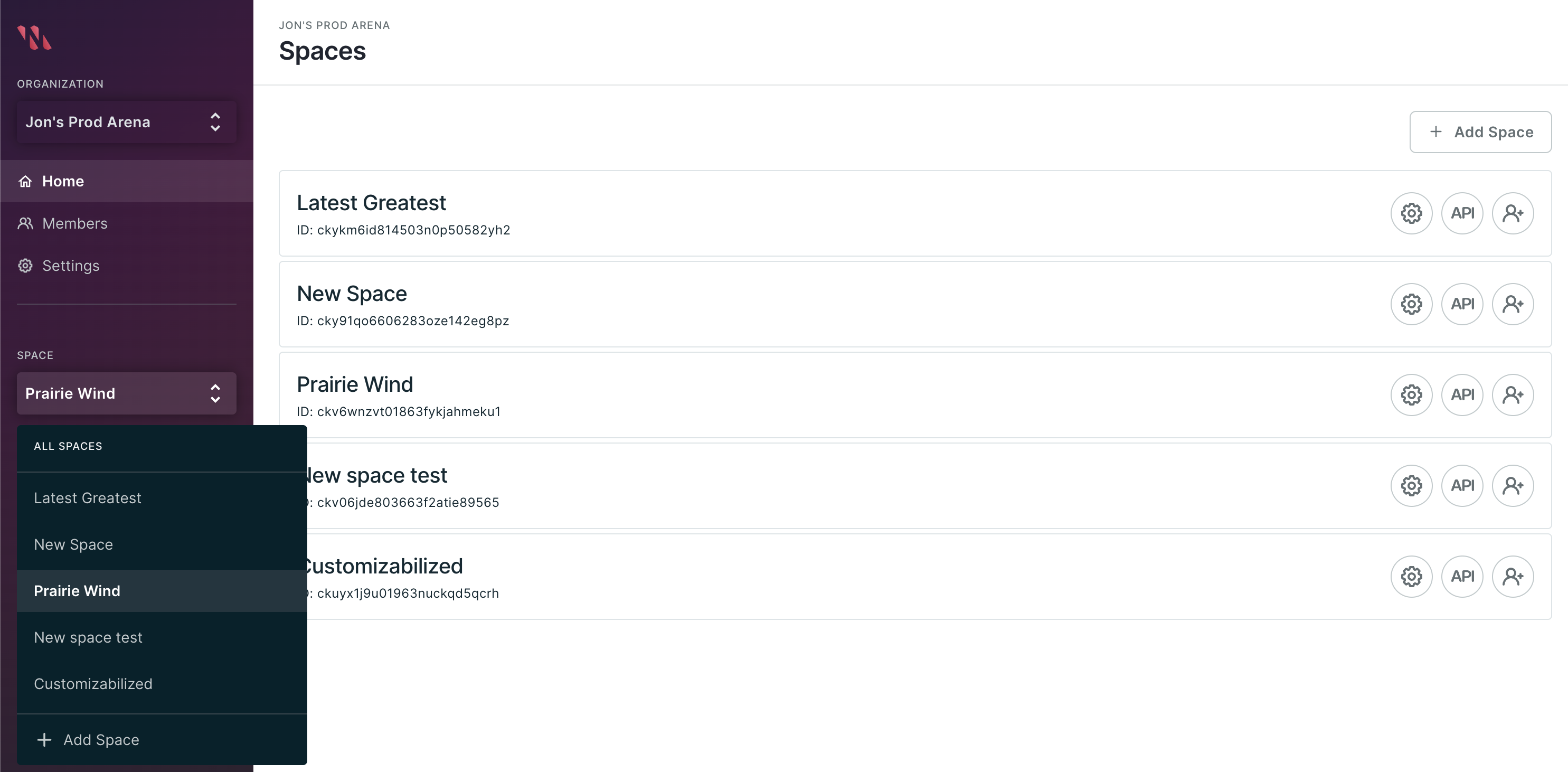Select Latest Greatest in spaces dropdown

88,498
